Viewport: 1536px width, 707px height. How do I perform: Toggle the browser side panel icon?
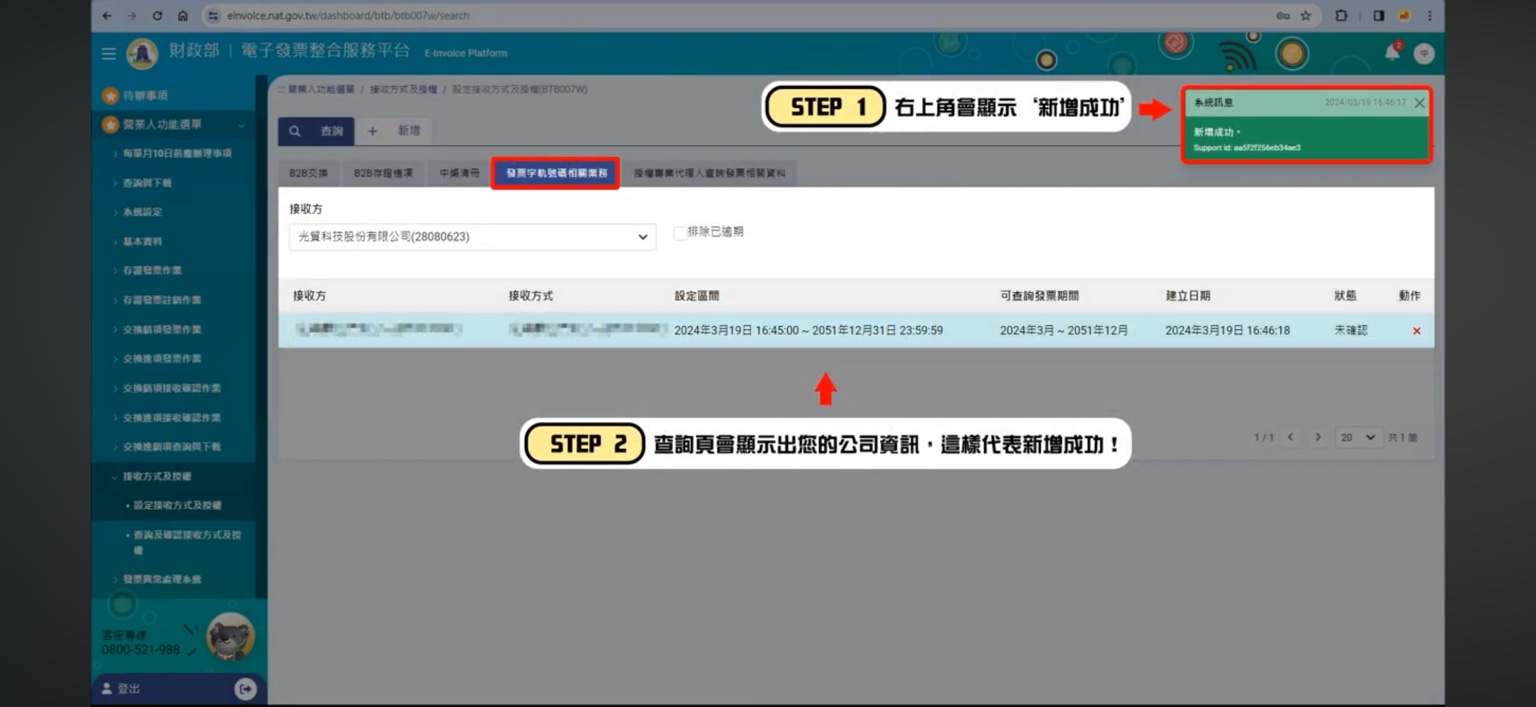(x=1379, y=16)
